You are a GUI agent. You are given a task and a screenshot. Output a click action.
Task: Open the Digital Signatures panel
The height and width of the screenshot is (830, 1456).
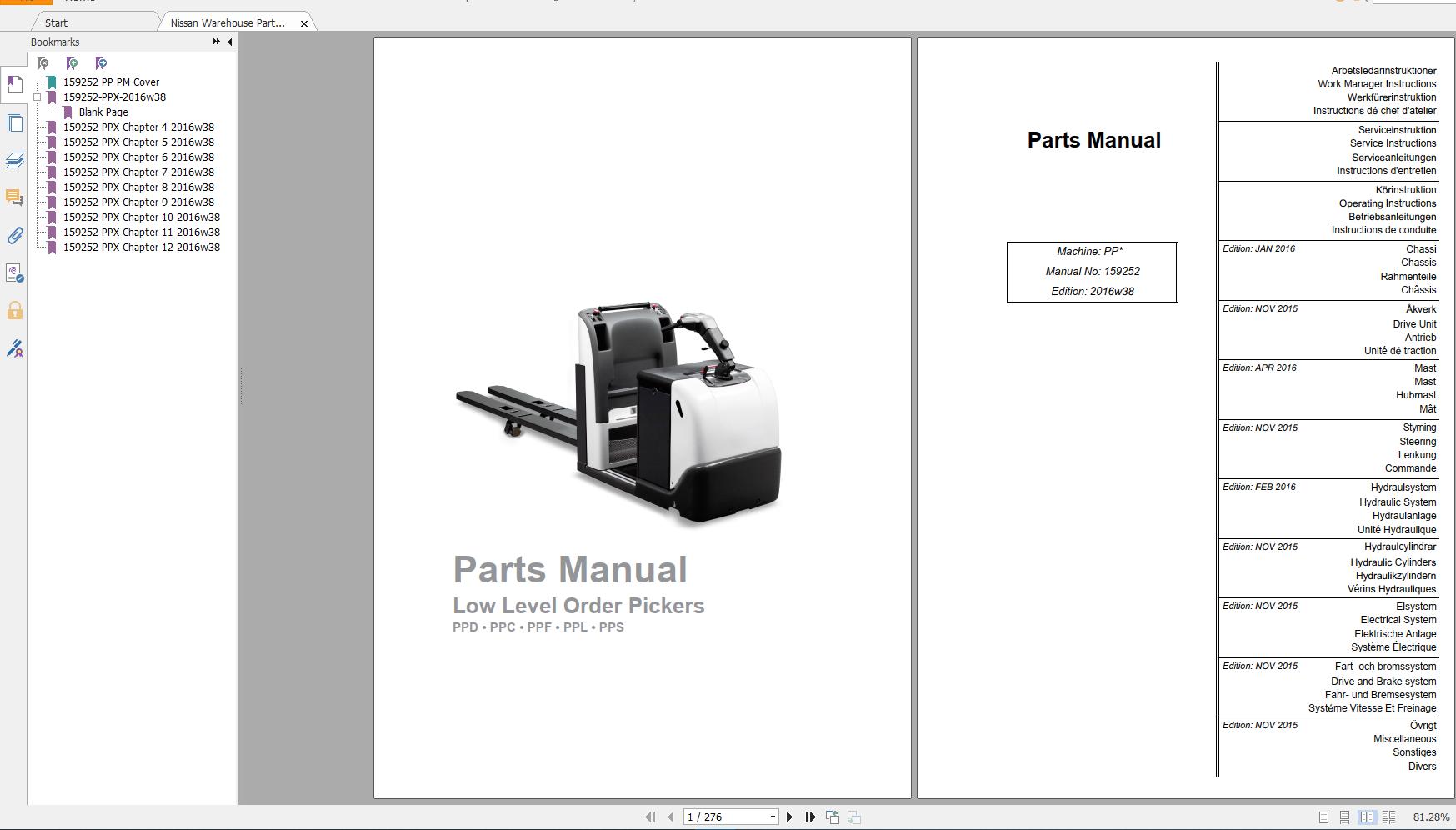tap(14, 348)
